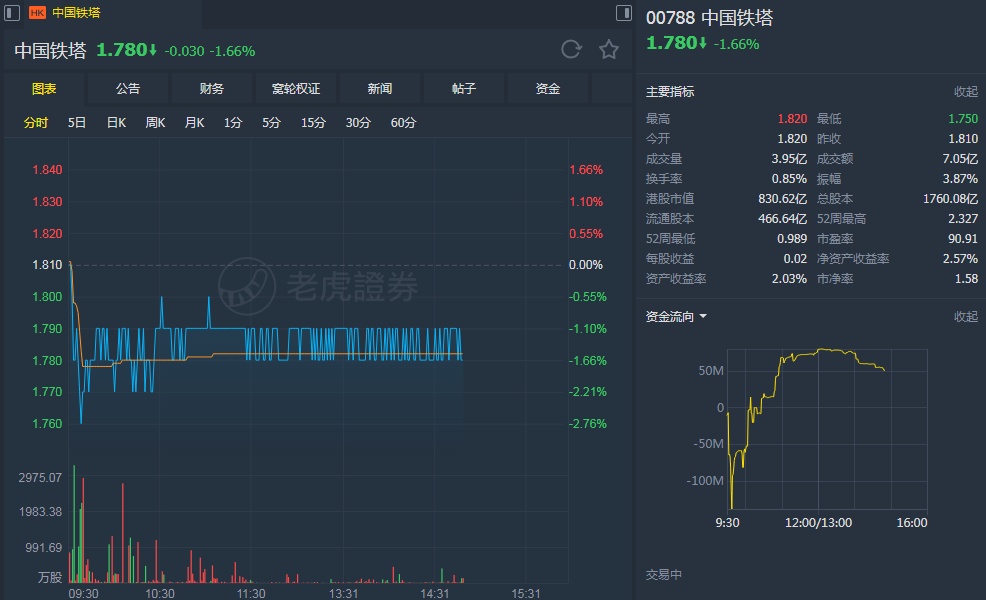986x600 pixels.
Task: Refresh the quote with the reload icon
Action: point(571,49)
